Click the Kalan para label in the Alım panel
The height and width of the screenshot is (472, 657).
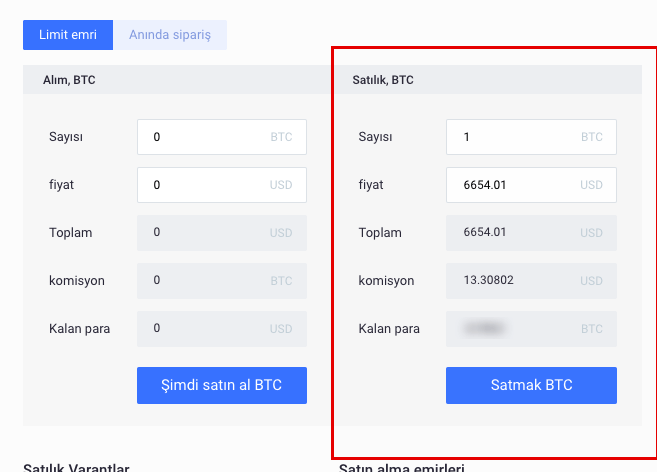[x=79, y=329]
